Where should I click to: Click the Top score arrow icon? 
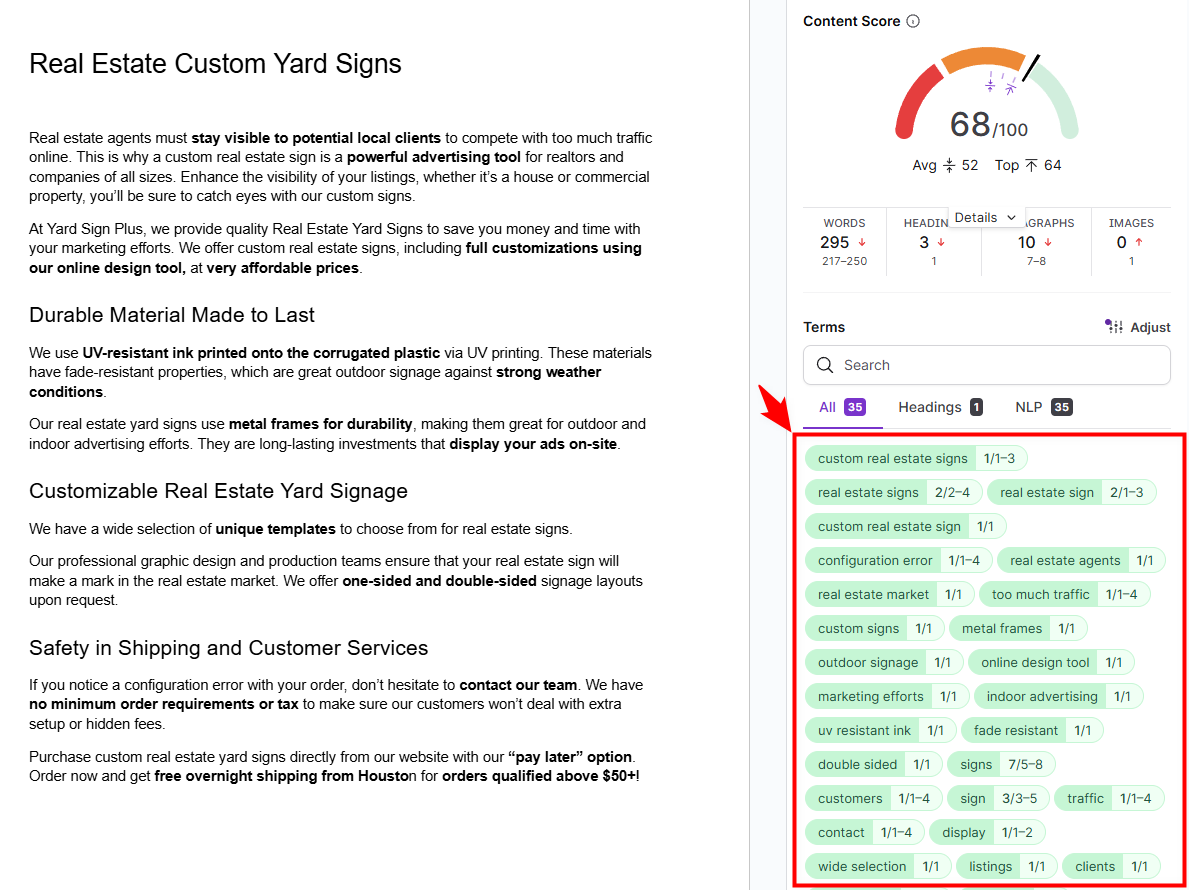[x=1031, y=165]
